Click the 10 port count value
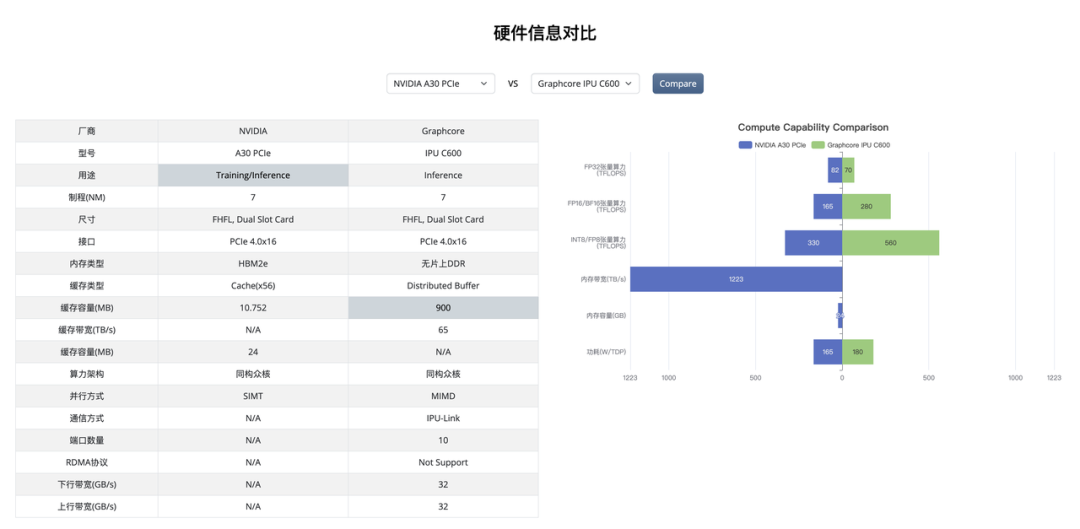Image resolution: width=1080 pixels, height=529 pixels. tap(443, 440)
